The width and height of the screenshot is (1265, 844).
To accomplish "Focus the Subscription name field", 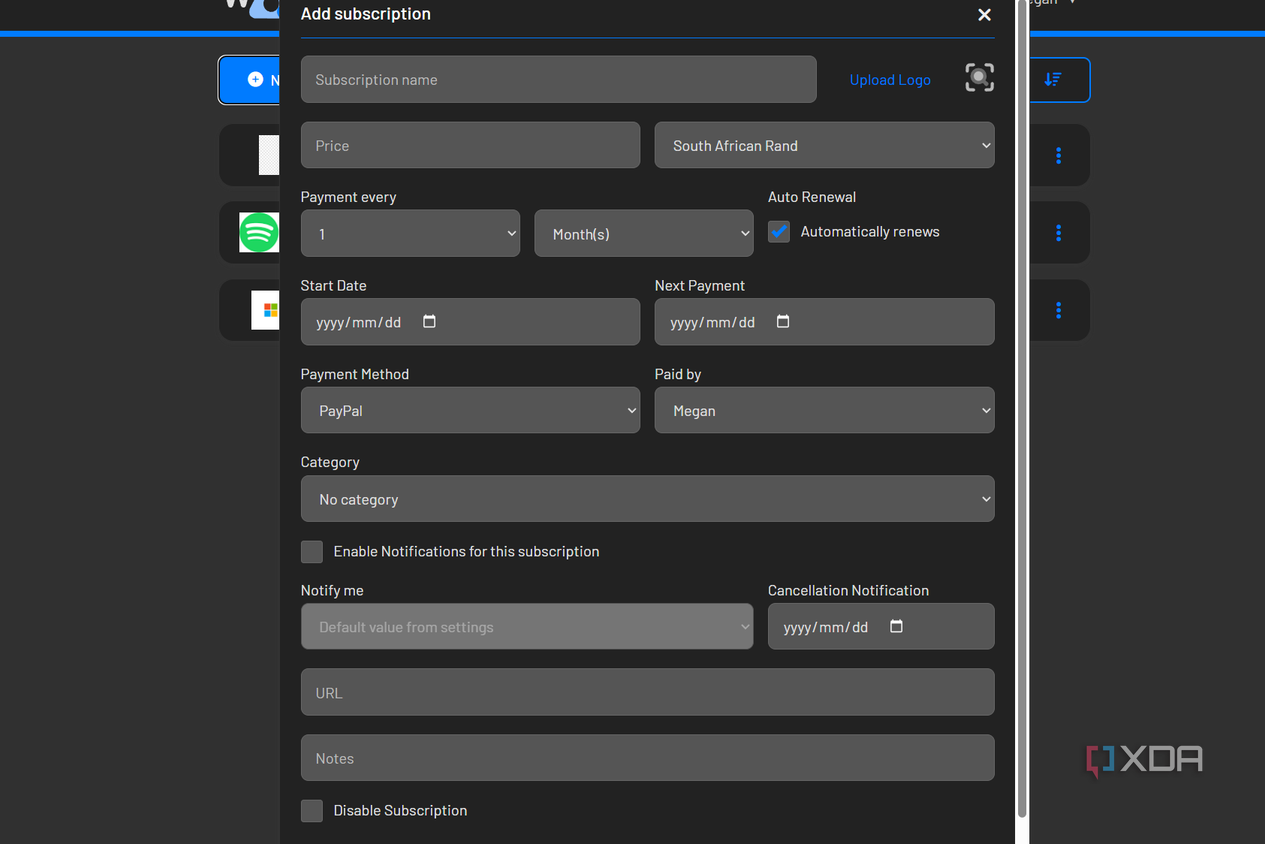I will coord(558,79).
